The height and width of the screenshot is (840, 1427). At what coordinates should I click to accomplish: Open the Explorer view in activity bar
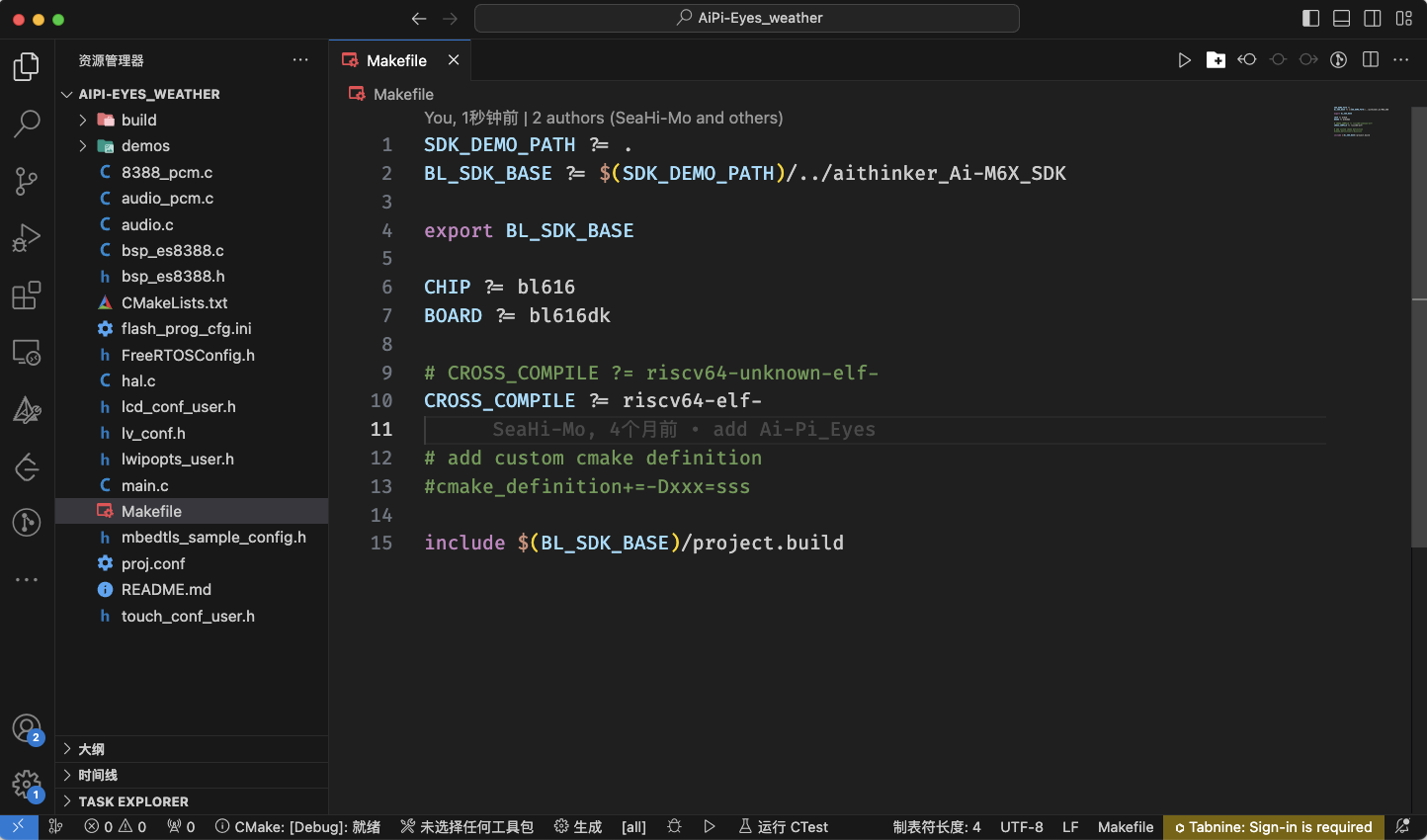(27, 67)
